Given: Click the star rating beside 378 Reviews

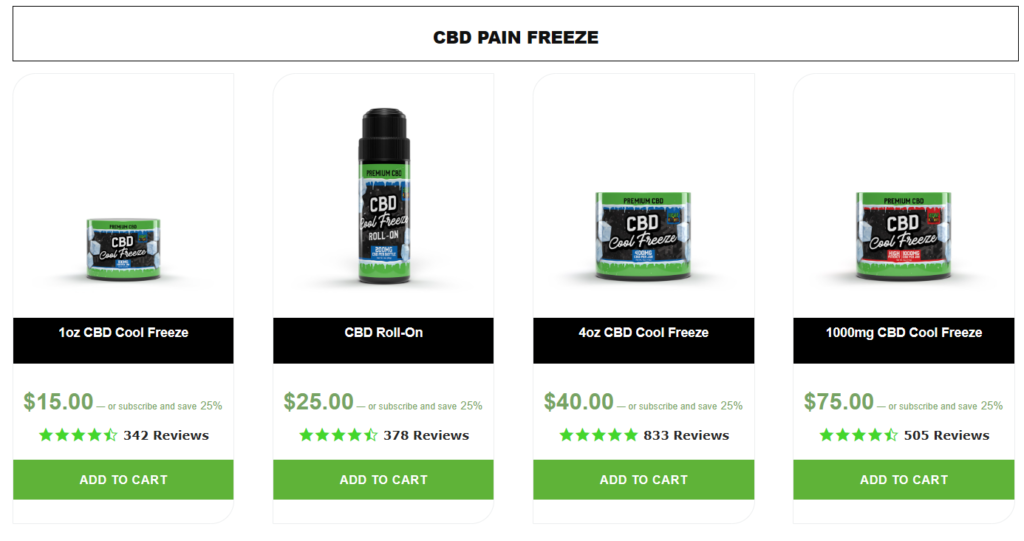Looking at the screenshot, I should pyautogui.click(x=338, y=435).
